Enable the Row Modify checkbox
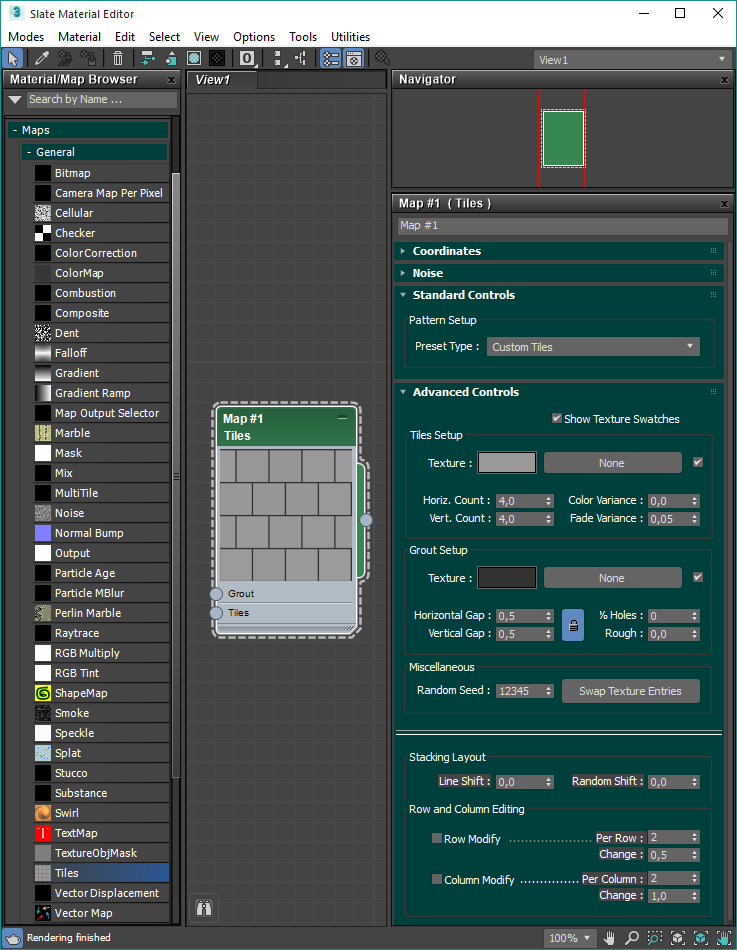737x950 pixels. [x=437, y=838]
